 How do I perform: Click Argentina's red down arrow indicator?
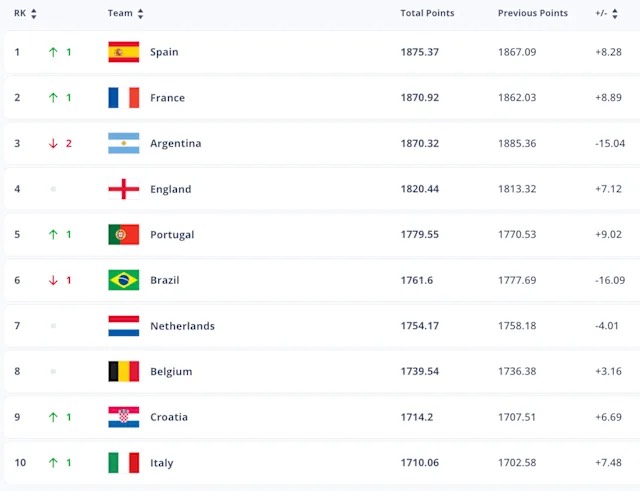[53, 143]
